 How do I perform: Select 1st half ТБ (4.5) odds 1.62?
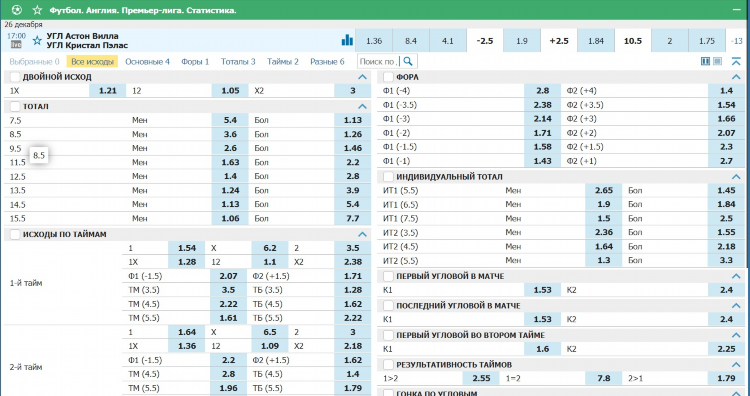point(353,304)
